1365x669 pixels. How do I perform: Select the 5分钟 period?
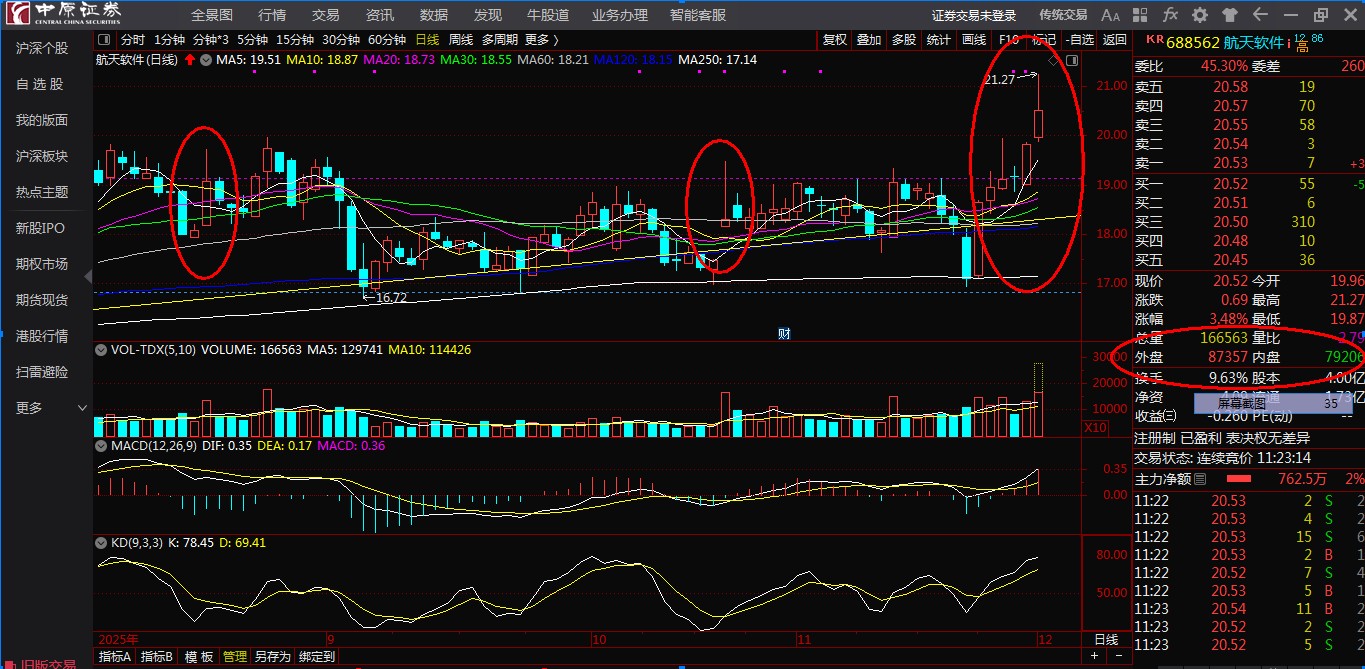click(x=253, y=40)
